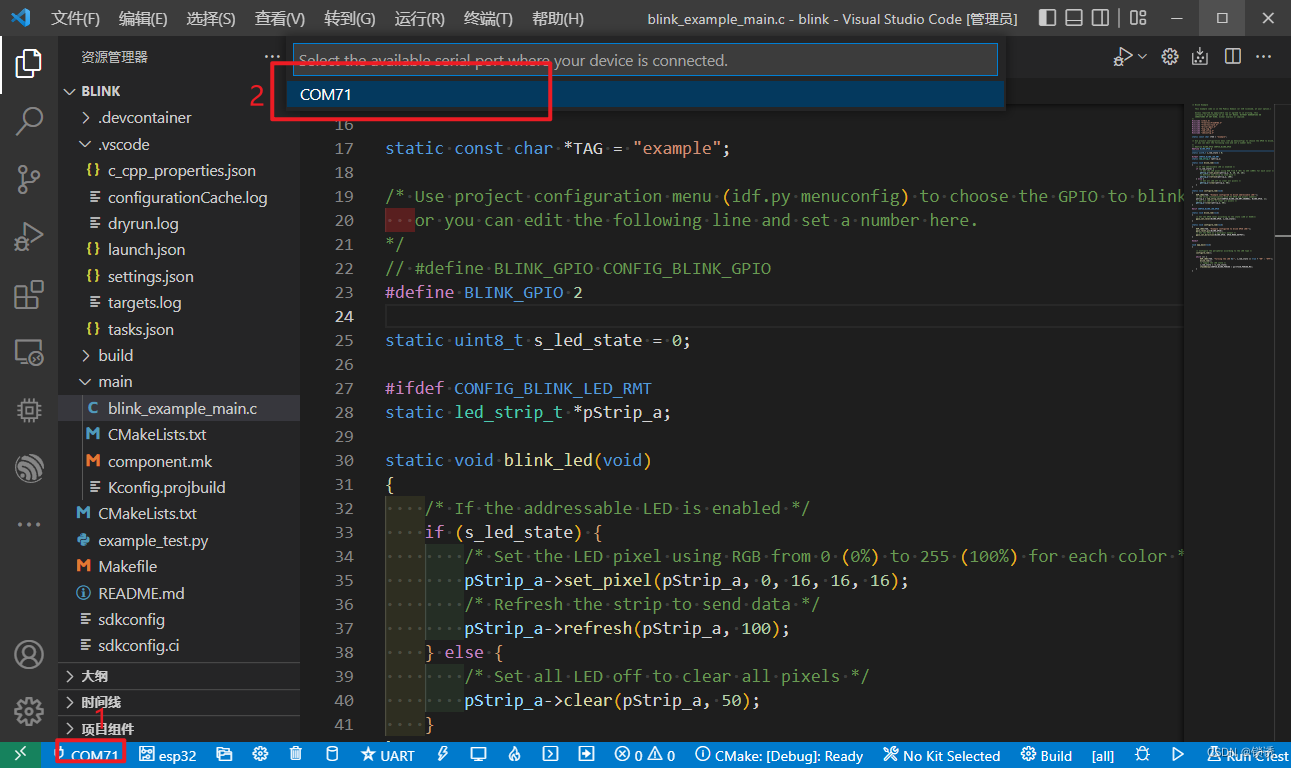Open SDK configuration gear in status bar
The image size is (1291, 768).
[x=260, y=755]
